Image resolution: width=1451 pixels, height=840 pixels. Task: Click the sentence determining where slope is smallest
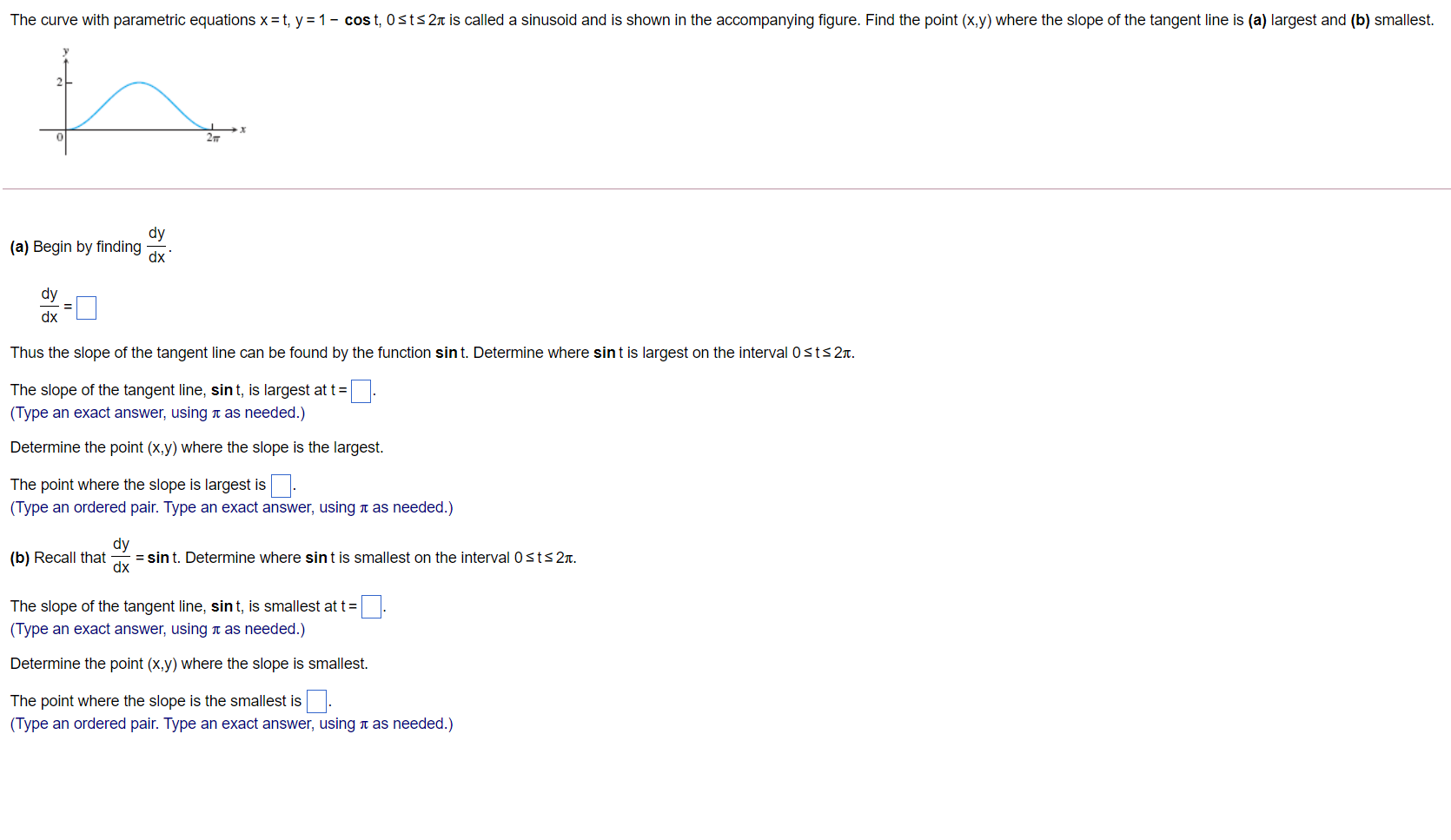pyautogui.click(x=188, y=664)
